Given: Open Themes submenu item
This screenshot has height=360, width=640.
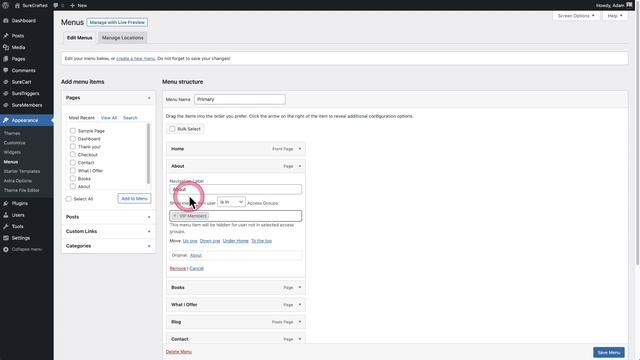Looking at the screenshot, I should 12,133.
